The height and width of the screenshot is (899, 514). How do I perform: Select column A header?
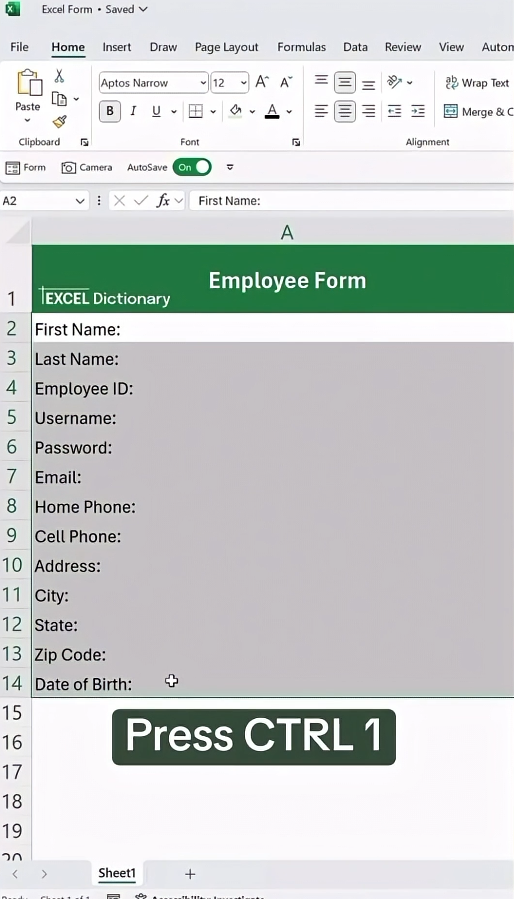[x=273, y=232]
